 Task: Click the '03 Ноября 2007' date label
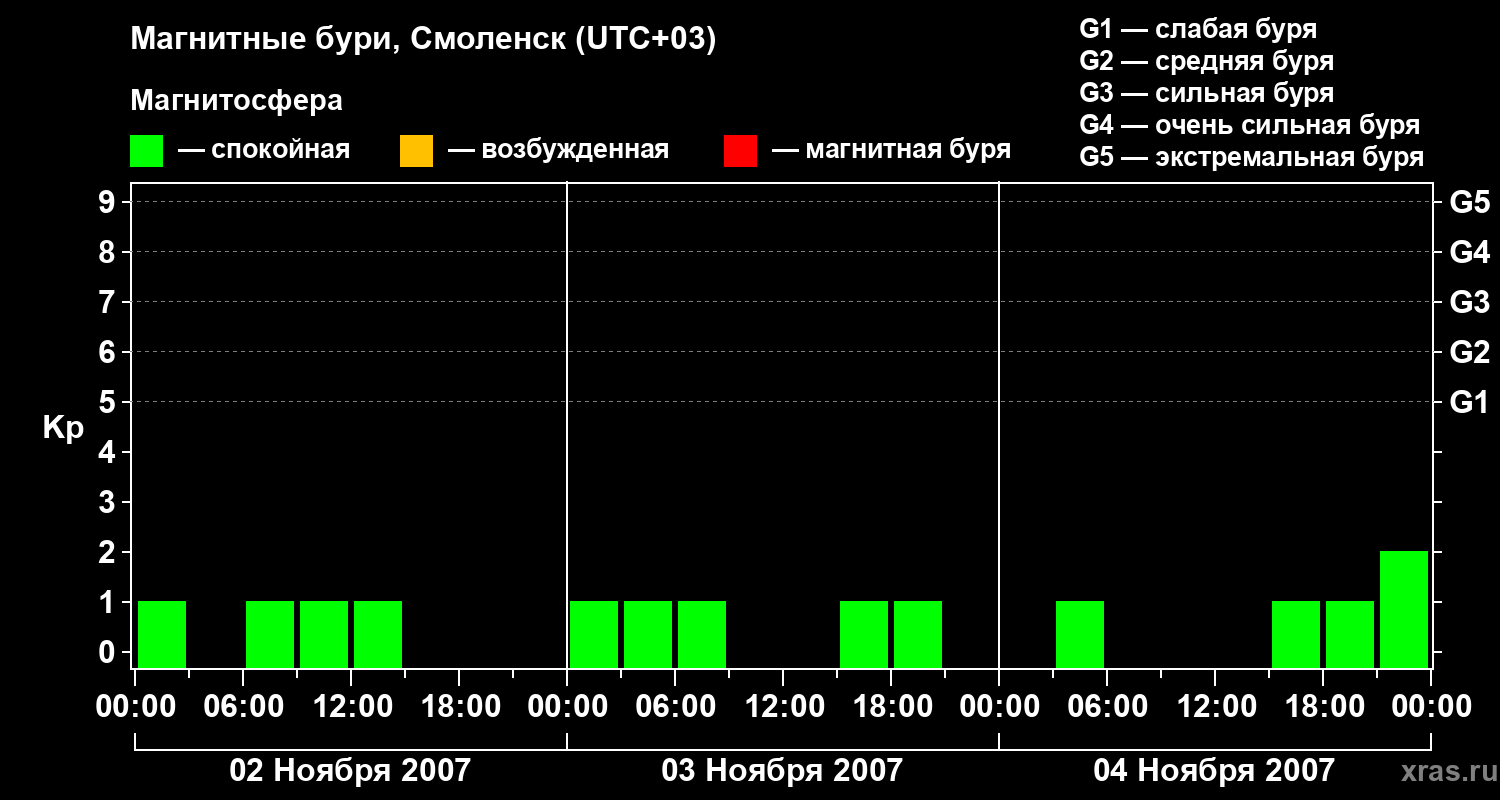pyautogui.click(x=782, y=770)
